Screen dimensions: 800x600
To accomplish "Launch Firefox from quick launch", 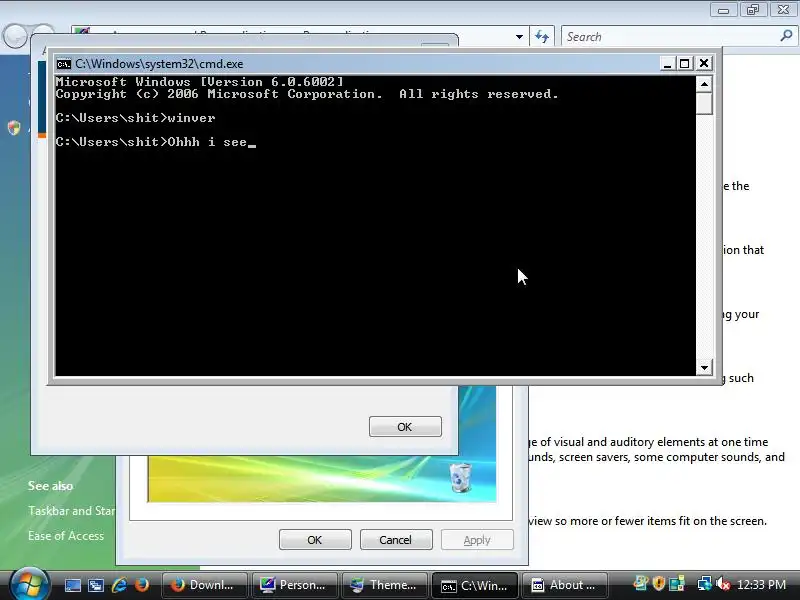I will tap(142, 585).
